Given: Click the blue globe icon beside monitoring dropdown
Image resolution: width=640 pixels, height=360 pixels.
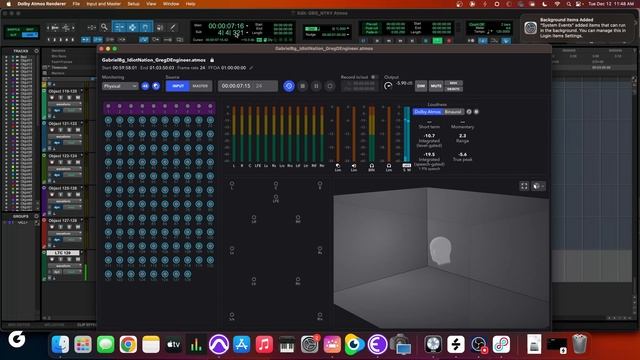Looking at the screenshot, I should tap(156, 86).
